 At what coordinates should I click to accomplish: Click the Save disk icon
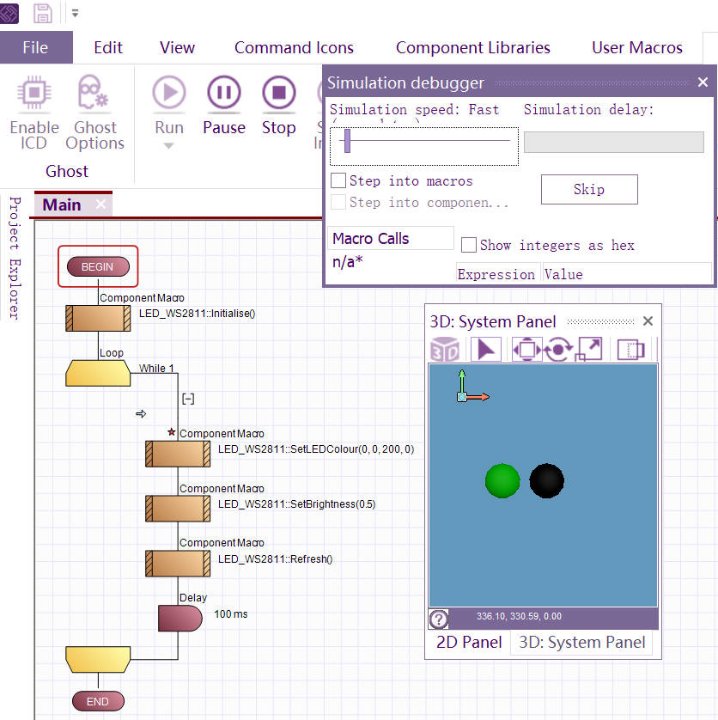tap(43, 13)
